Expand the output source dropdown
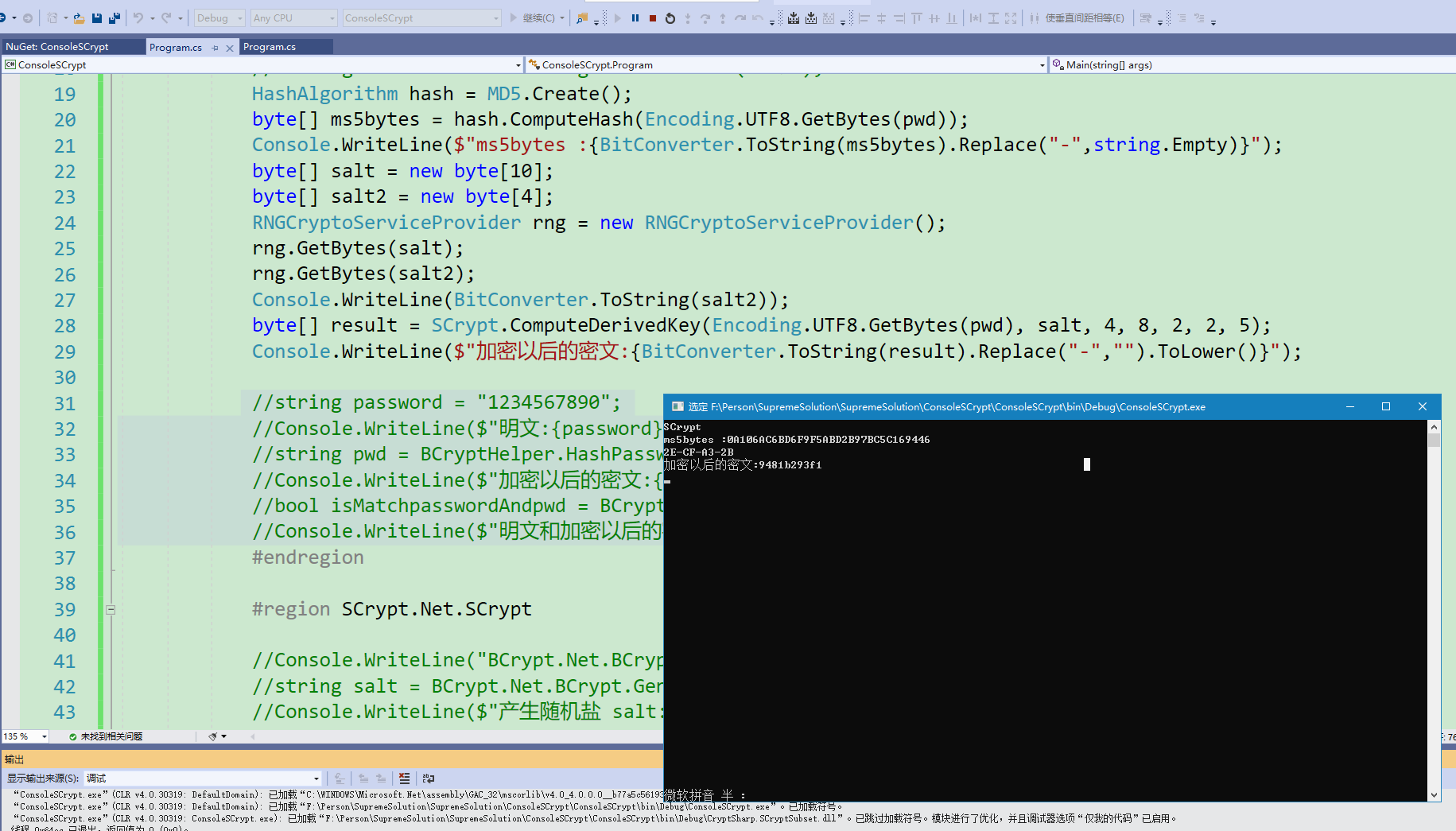 (316, 779)
